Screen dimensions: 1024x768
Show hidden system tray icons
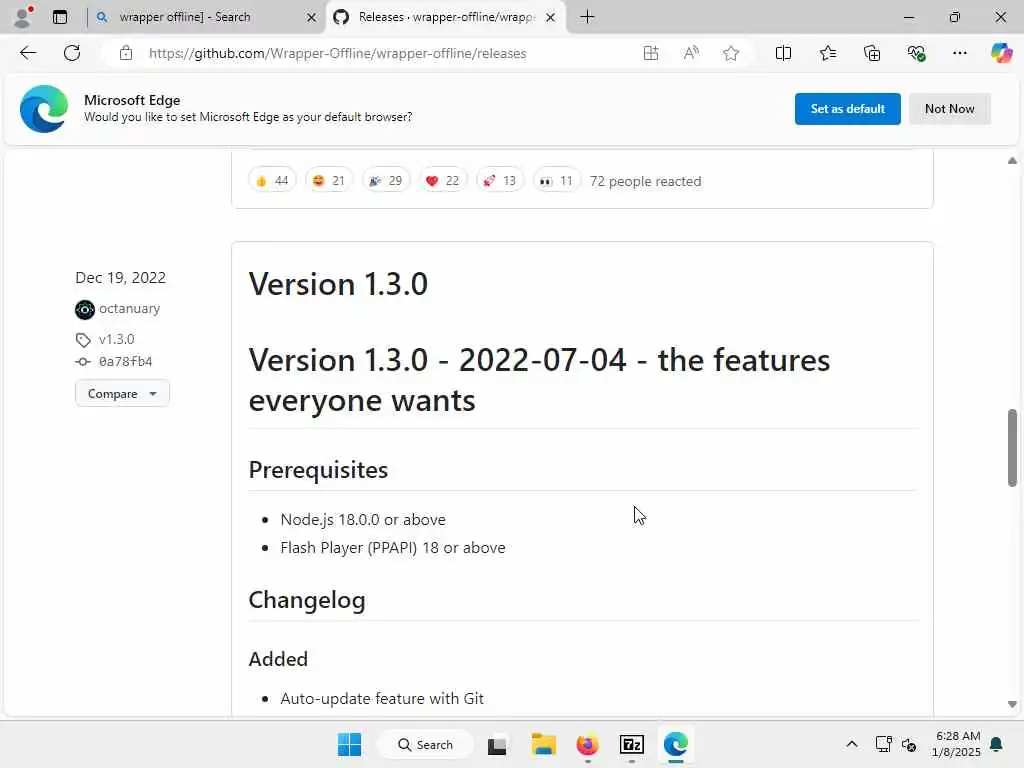tap(852, 744)
